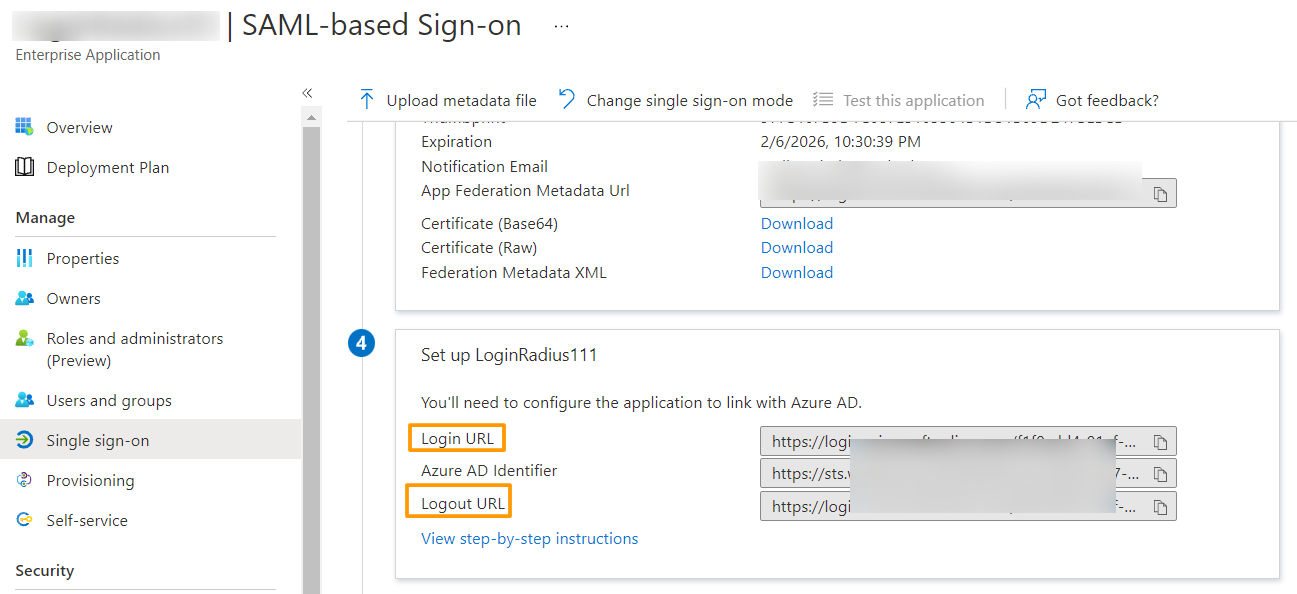The image size is (1297, 594).
Task: Click the Properties sidebar icon
Action: 24,258
